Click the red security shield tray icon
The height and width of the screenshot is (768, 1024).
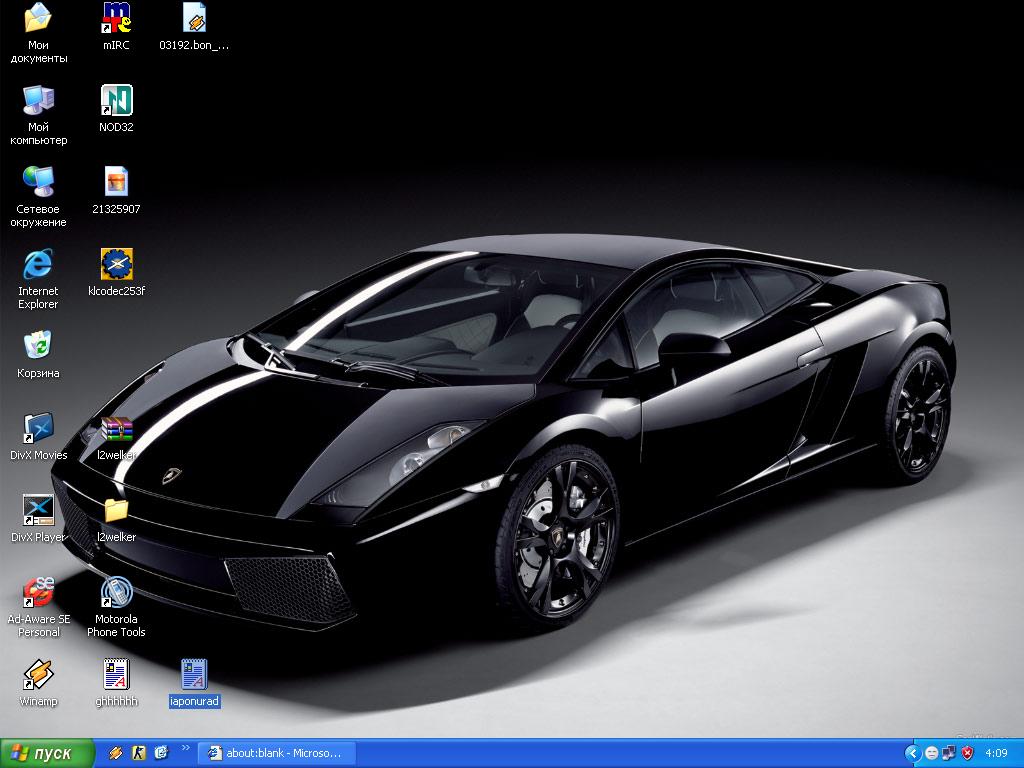[x=967, y=753]
